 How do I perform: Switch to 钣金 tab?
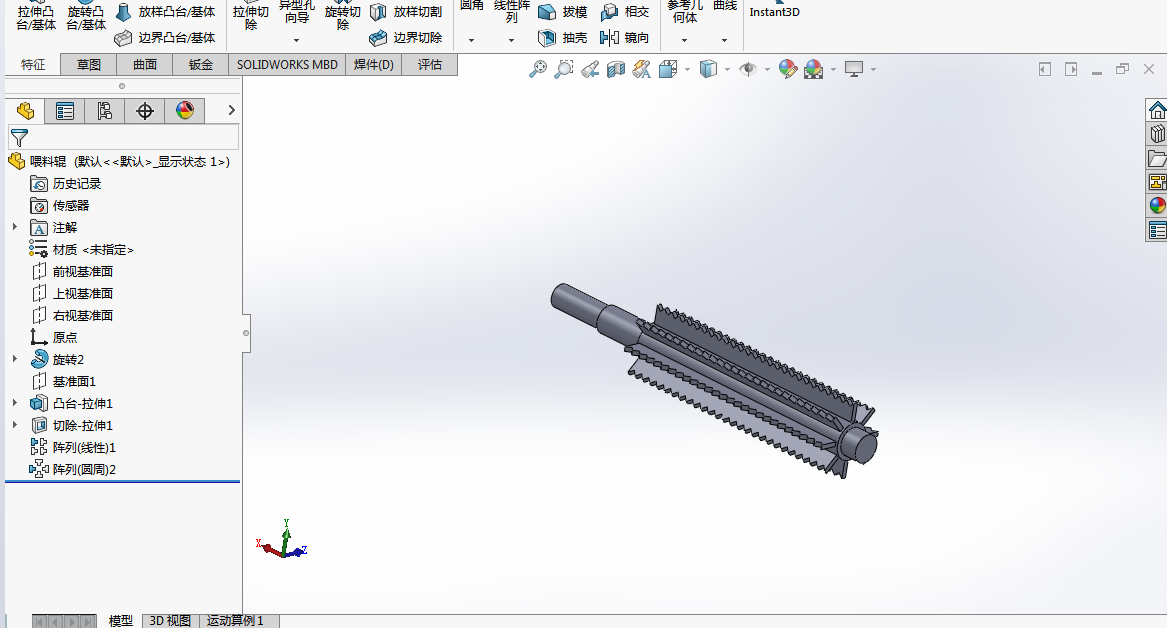(x=201, y=65)
